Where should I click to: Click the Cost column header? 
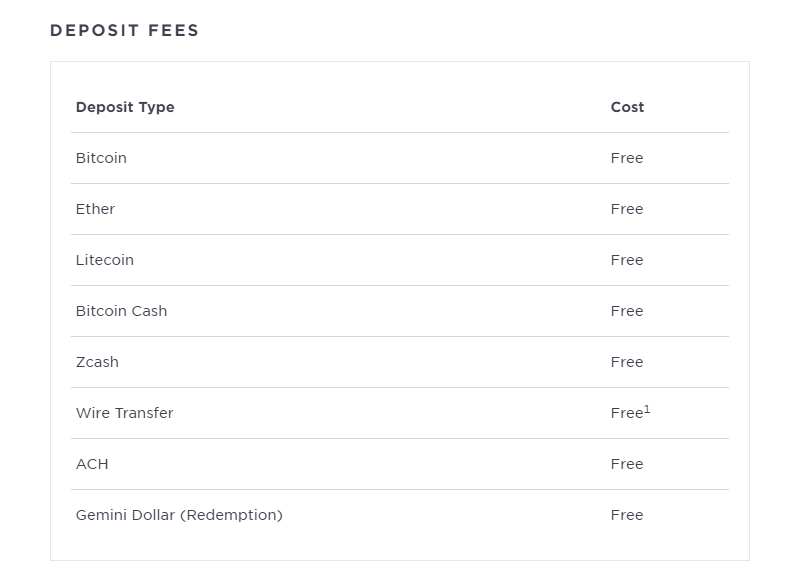(627, 107)
